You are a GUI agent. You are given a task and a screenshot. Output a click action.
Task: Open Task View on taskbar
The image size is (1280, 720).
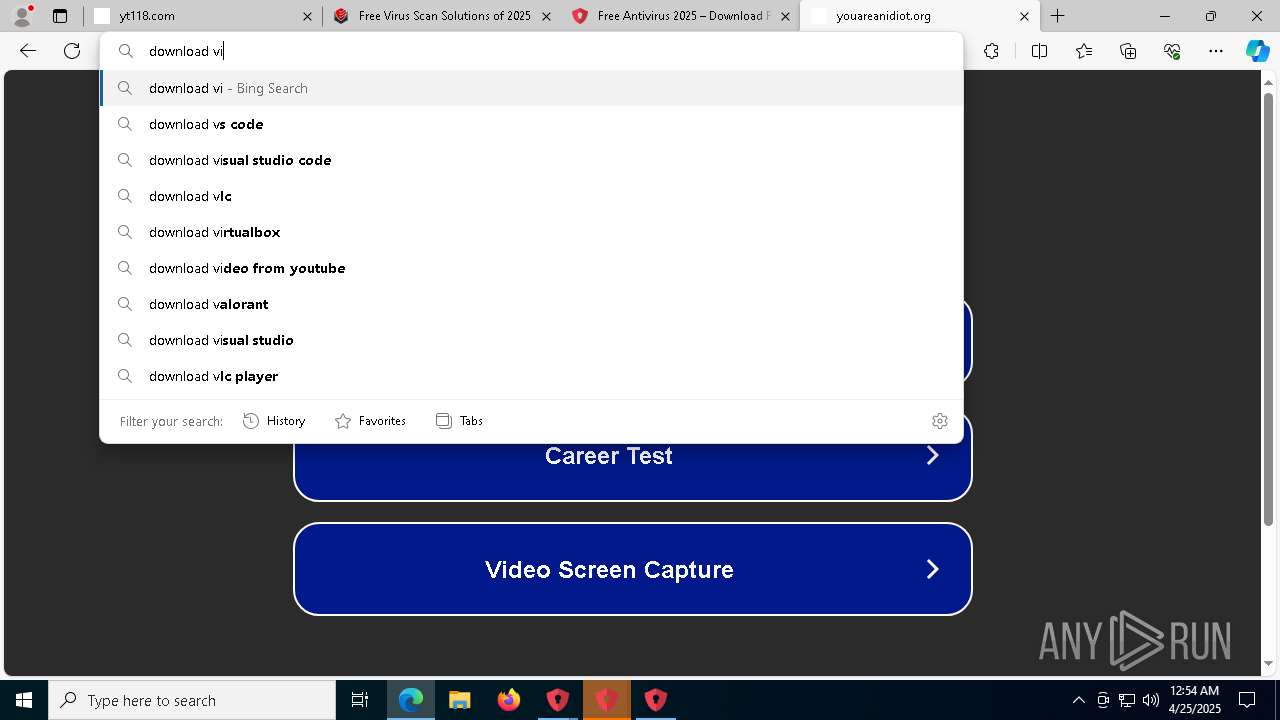pyautogui.click(x=360, y=700)
